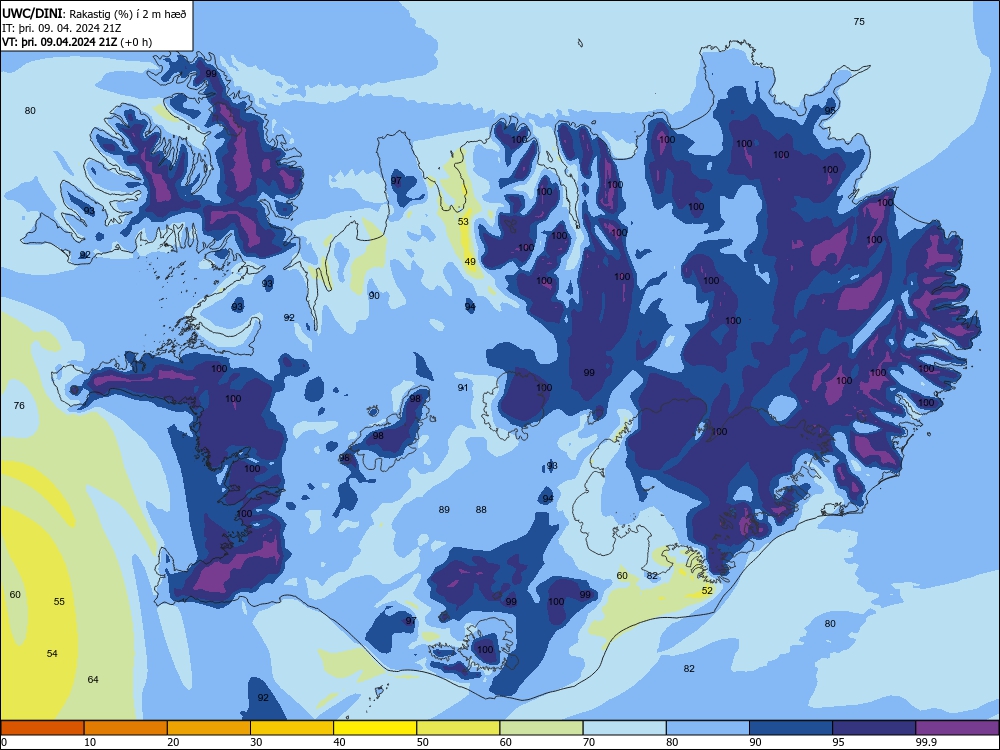Click the 20–30 light orange legend swatch
This screenshot has height=750, width=1000.
209,728
